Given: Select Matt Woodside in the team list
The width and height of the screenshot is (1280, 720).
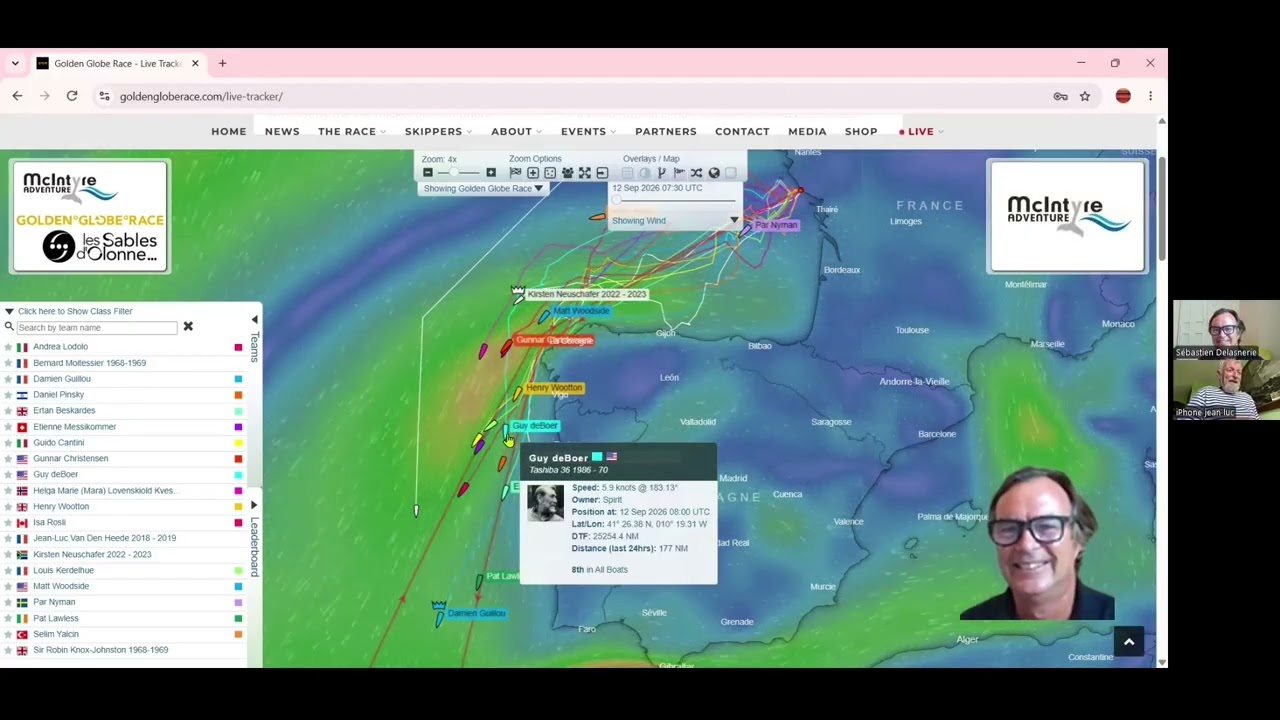Looking at the screenshot, I should point(61,586).
